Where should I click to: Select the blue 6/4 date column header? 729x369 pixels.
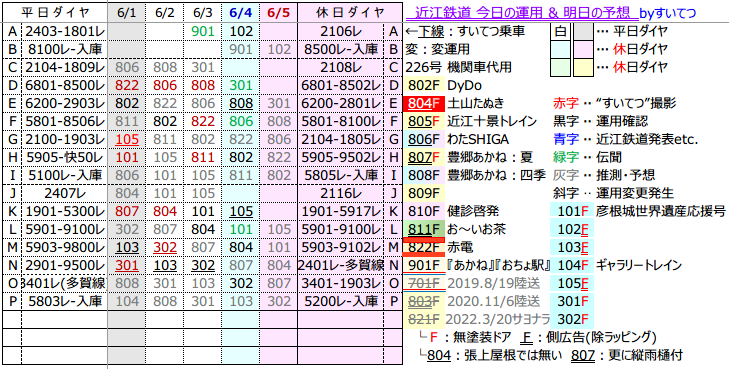(241, 13)
